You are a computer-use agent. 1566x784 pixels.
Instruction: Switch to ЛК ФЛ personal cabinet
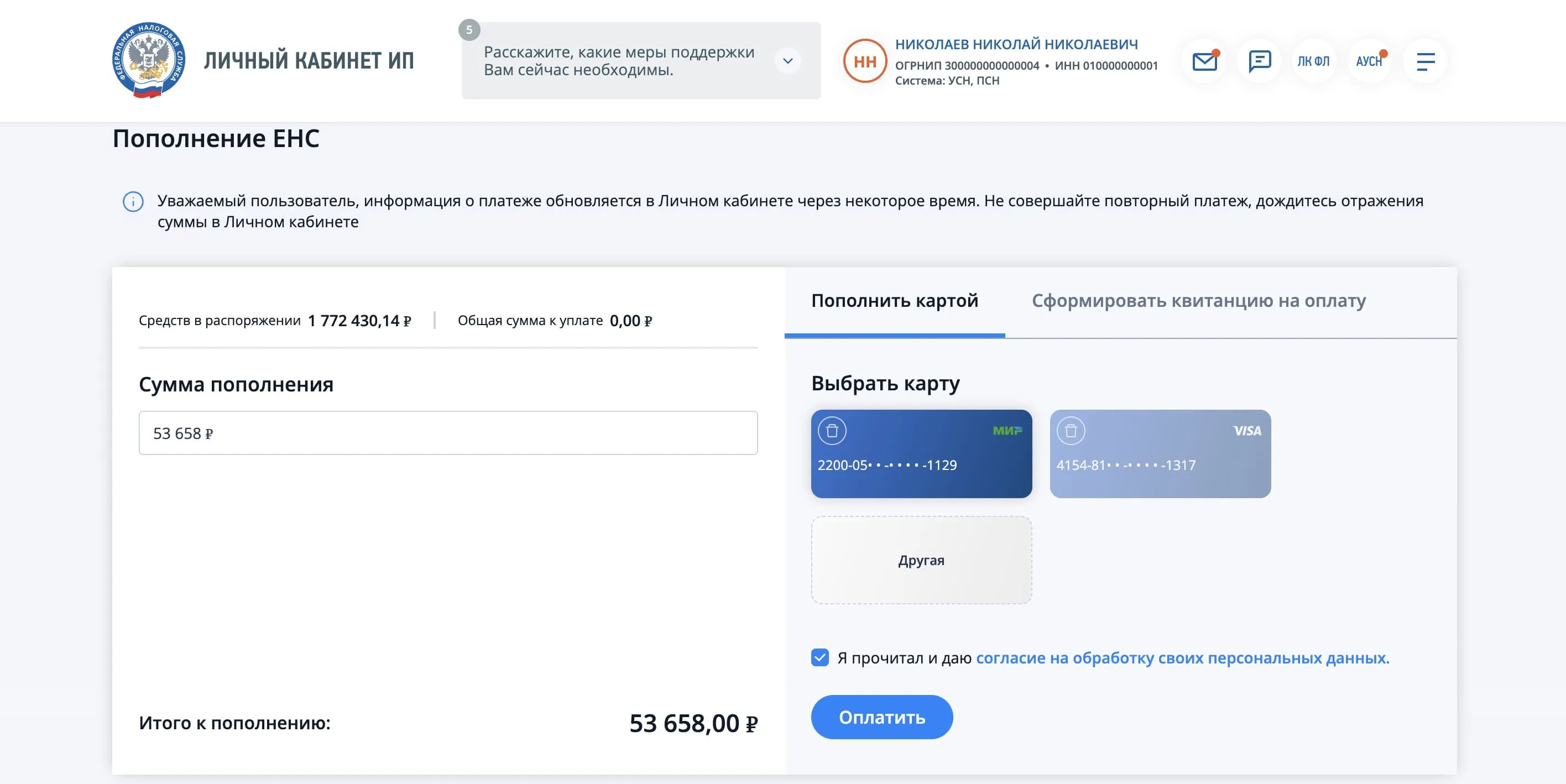[x=1313, y=61]
